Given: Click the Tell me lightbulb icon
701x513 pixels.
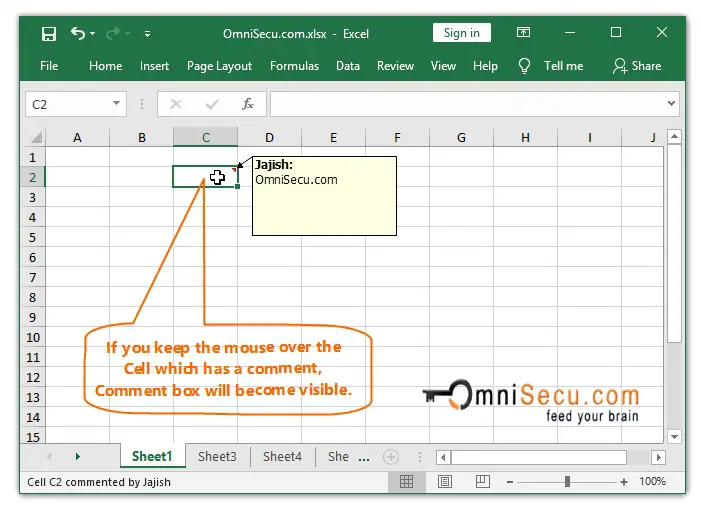Looking at the screenshot, I should (524, 66).
